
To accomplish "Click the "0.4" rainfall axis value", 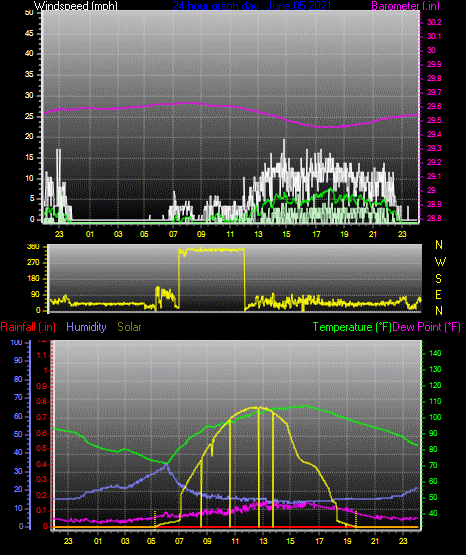I will click(x=42, y=464).
